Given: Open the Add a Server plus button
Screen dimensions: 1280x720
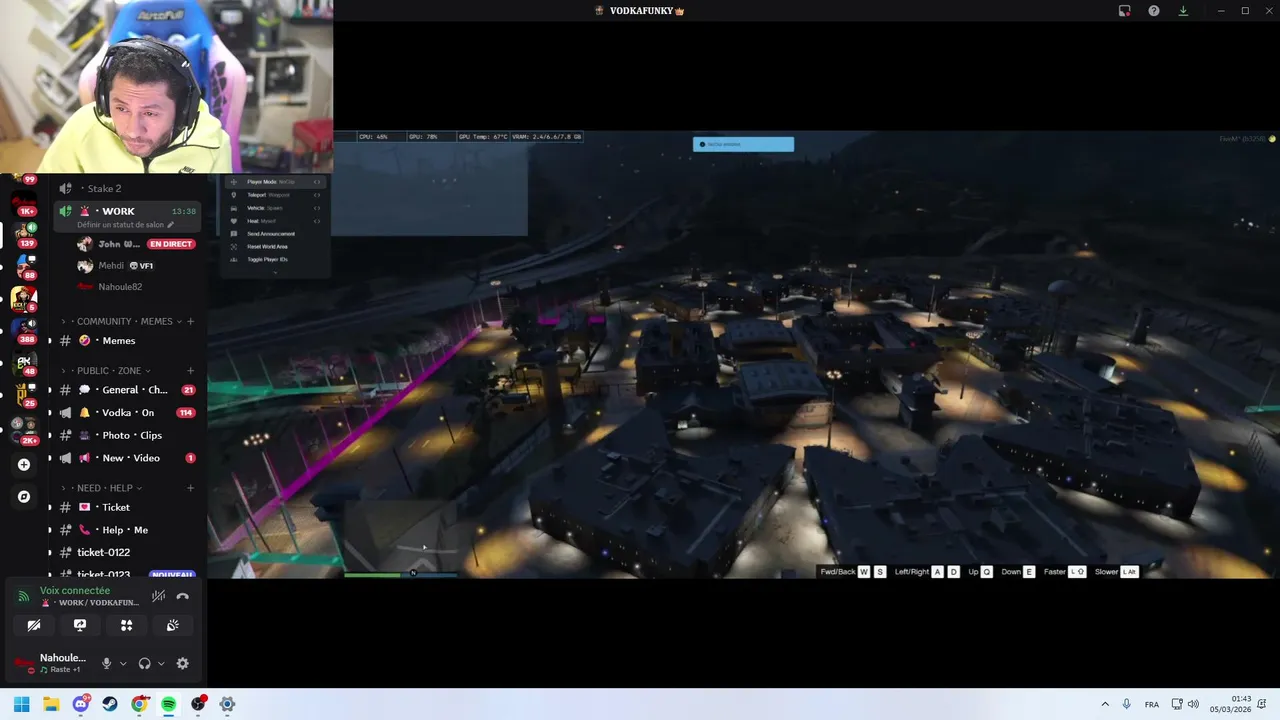Looking at the screenshot, I should (x=24, y=464).
